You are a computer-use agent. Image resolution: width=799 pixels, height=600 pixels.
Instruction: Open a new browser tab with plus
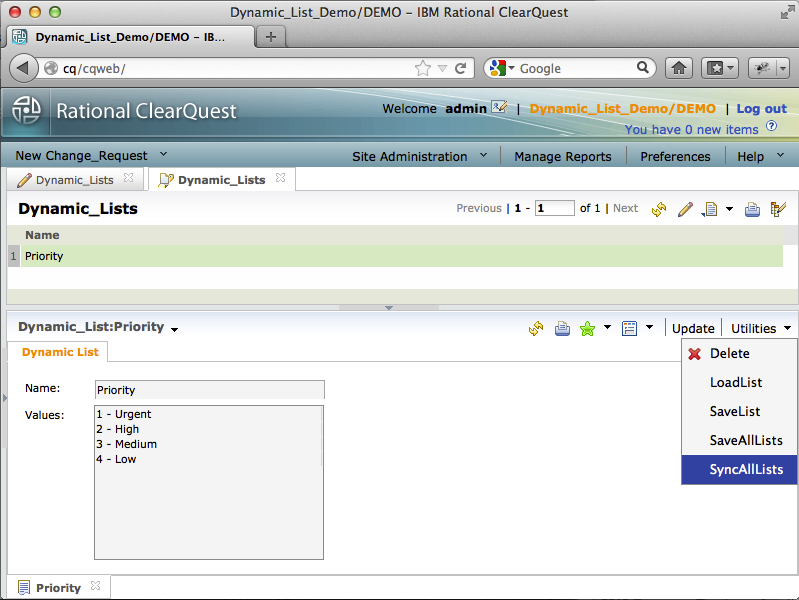click(271, 37)
